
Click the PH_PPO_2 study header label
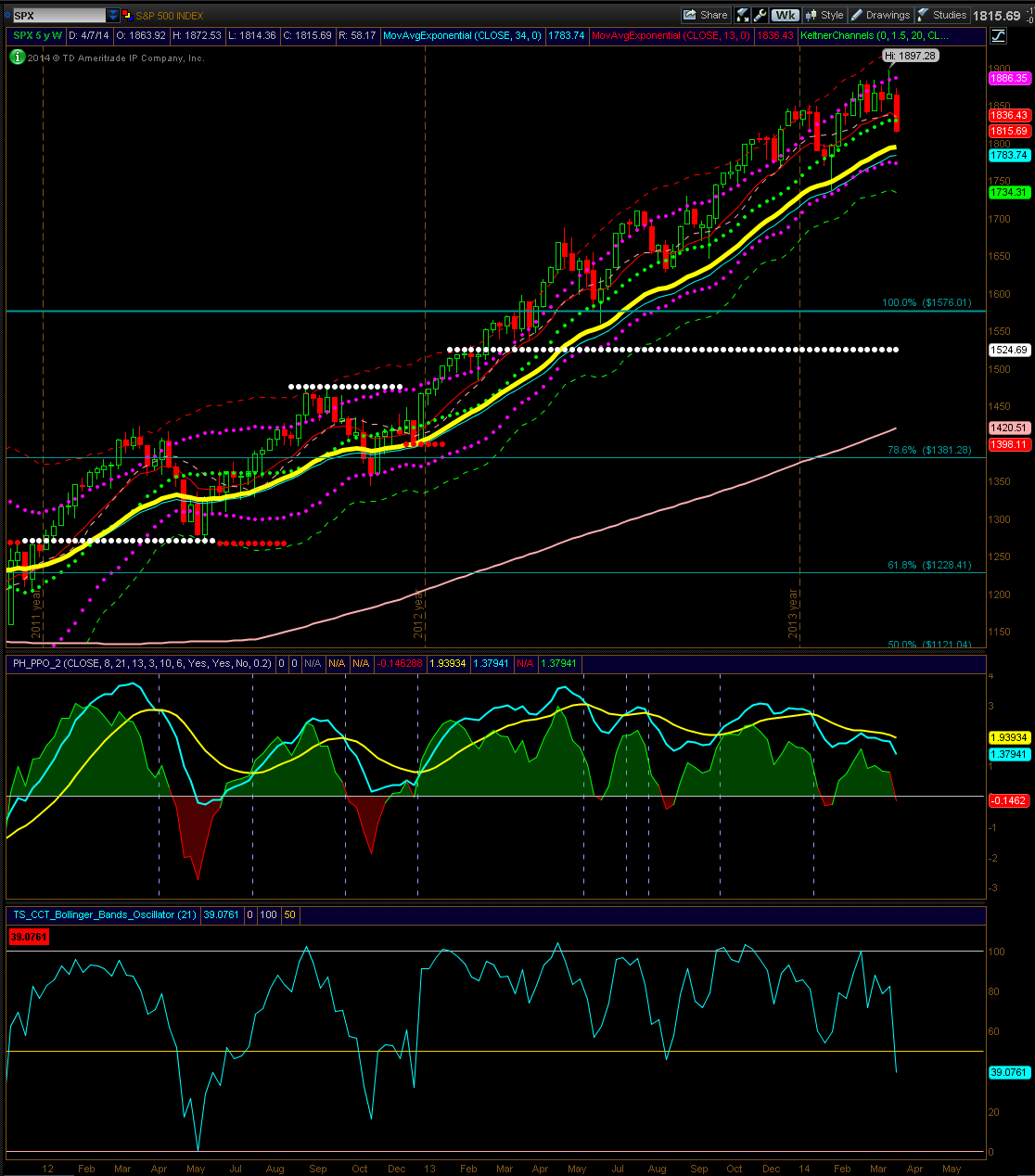point(142,663)
